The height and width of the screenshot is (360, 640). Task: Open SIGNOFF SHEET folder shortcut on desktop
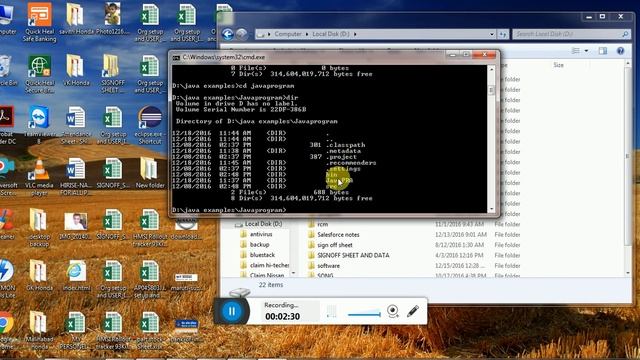point(112,73)
